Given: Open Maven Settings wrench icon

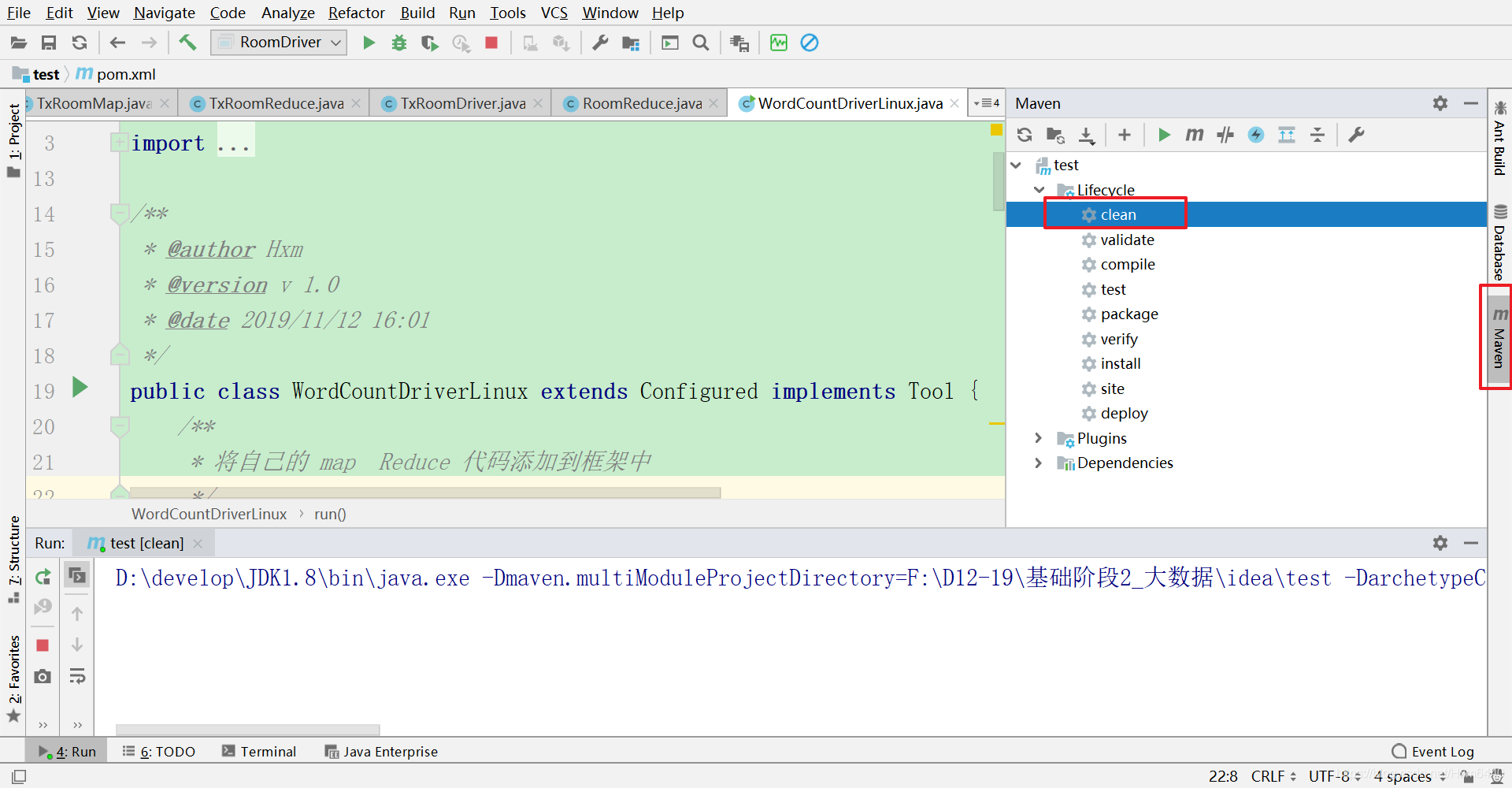Looking at the screenshot, I should coord(1356,135).
